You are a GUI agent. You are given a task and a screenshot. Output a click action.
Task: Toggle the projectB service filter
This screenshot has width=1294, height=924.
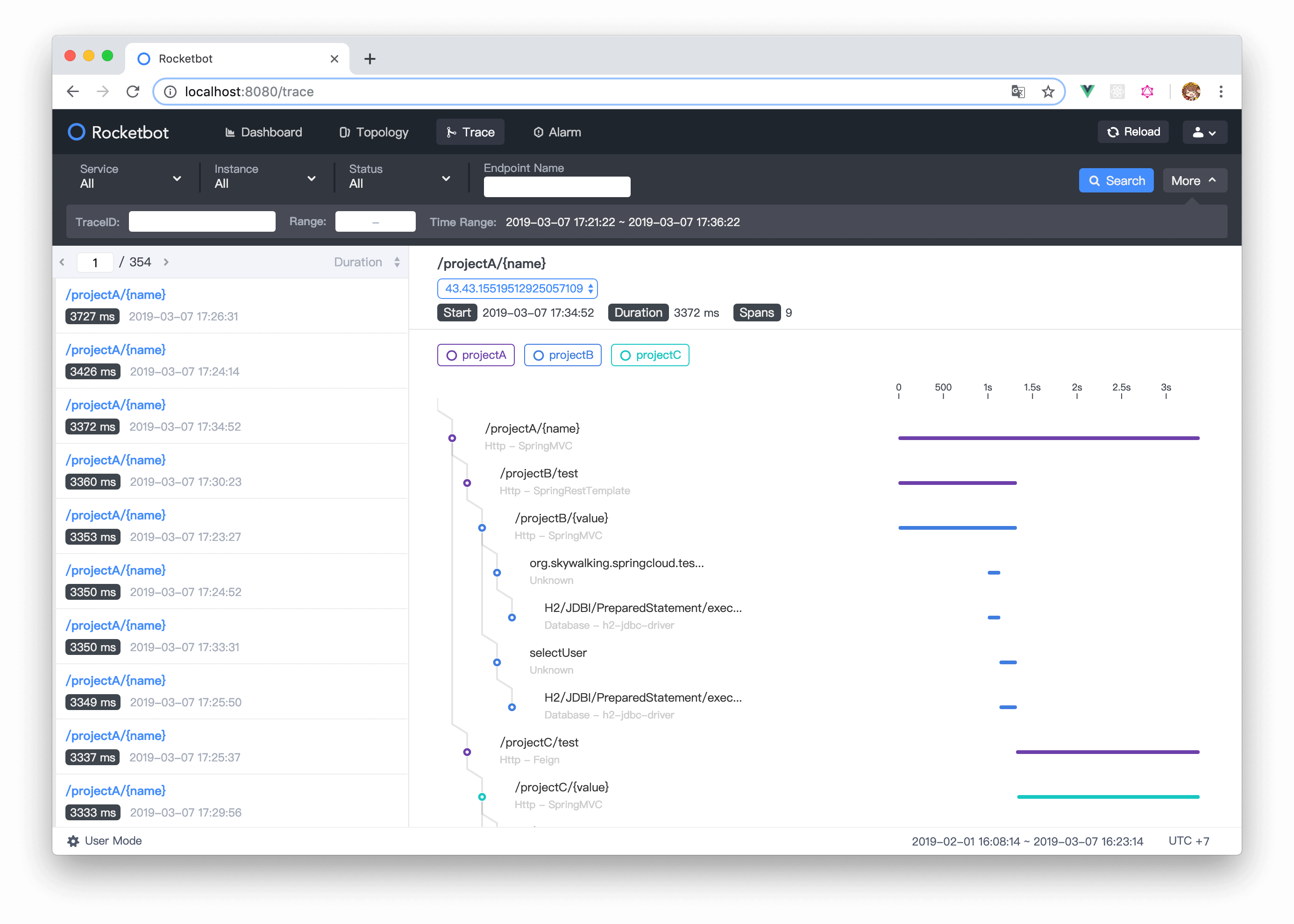point(562,355)
